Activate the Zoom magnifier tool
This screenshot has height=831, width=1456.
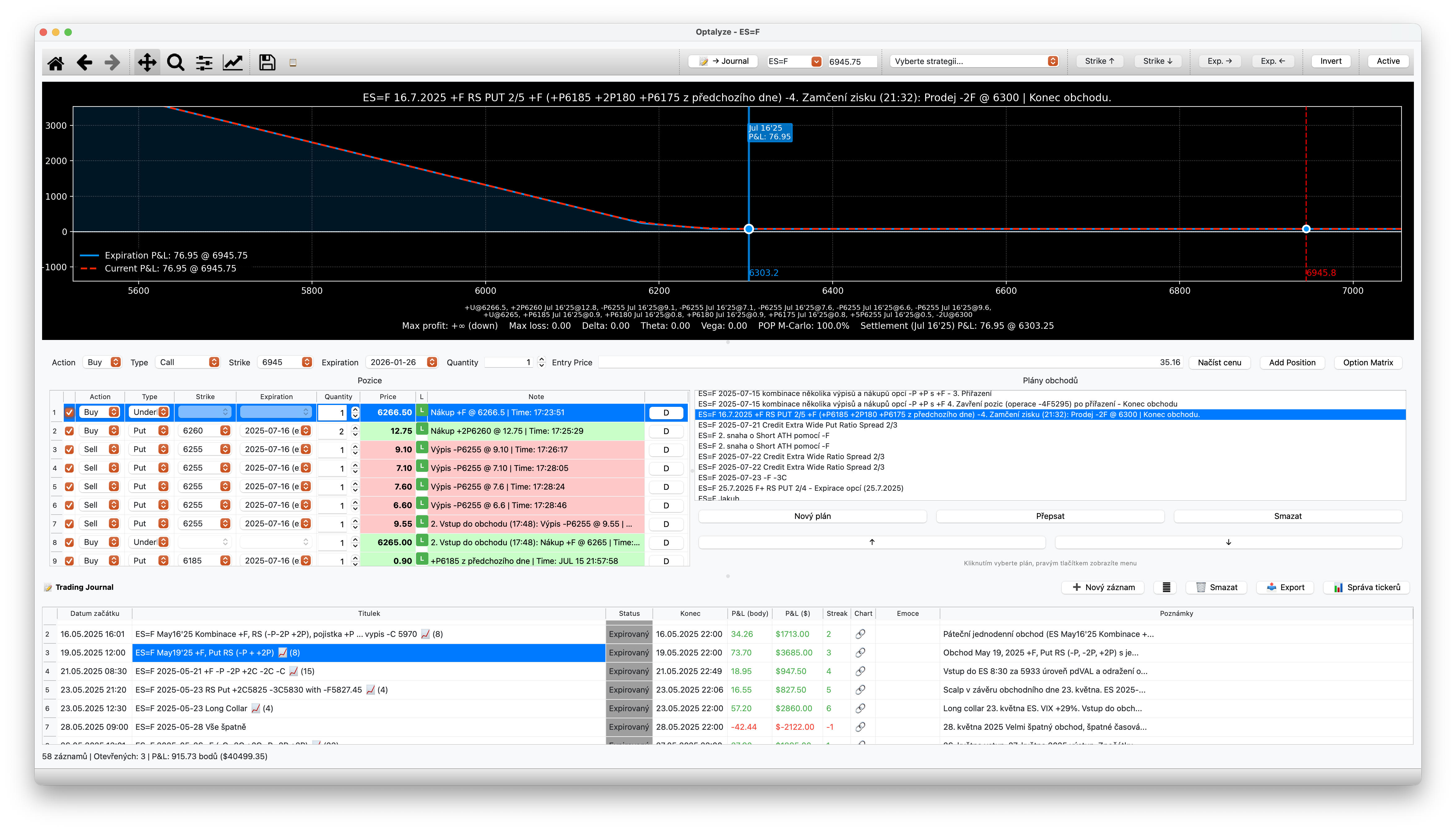[x=176, y=62]
